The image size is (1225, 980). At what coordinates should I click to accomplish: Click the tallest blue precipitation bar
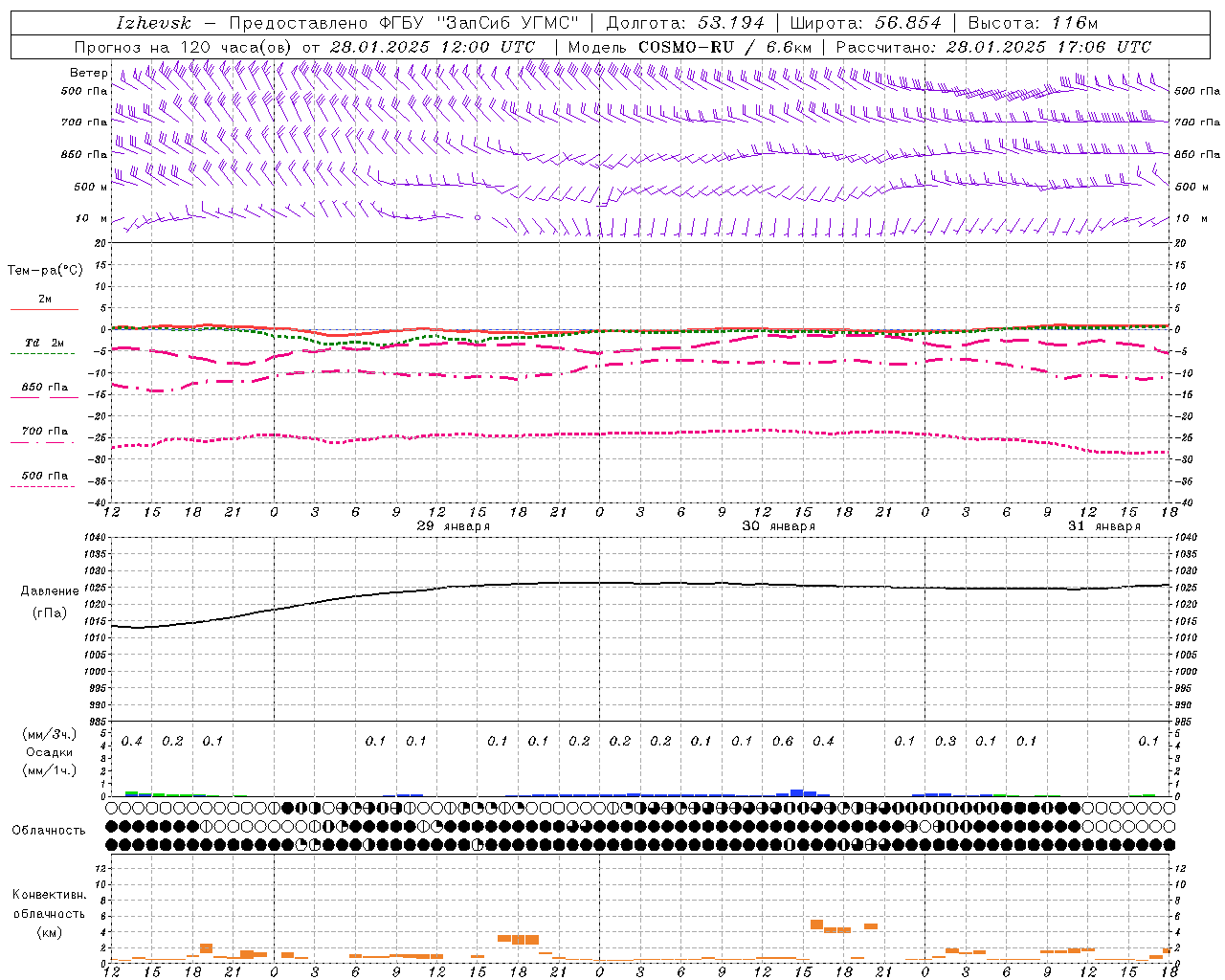coord(796,792)
